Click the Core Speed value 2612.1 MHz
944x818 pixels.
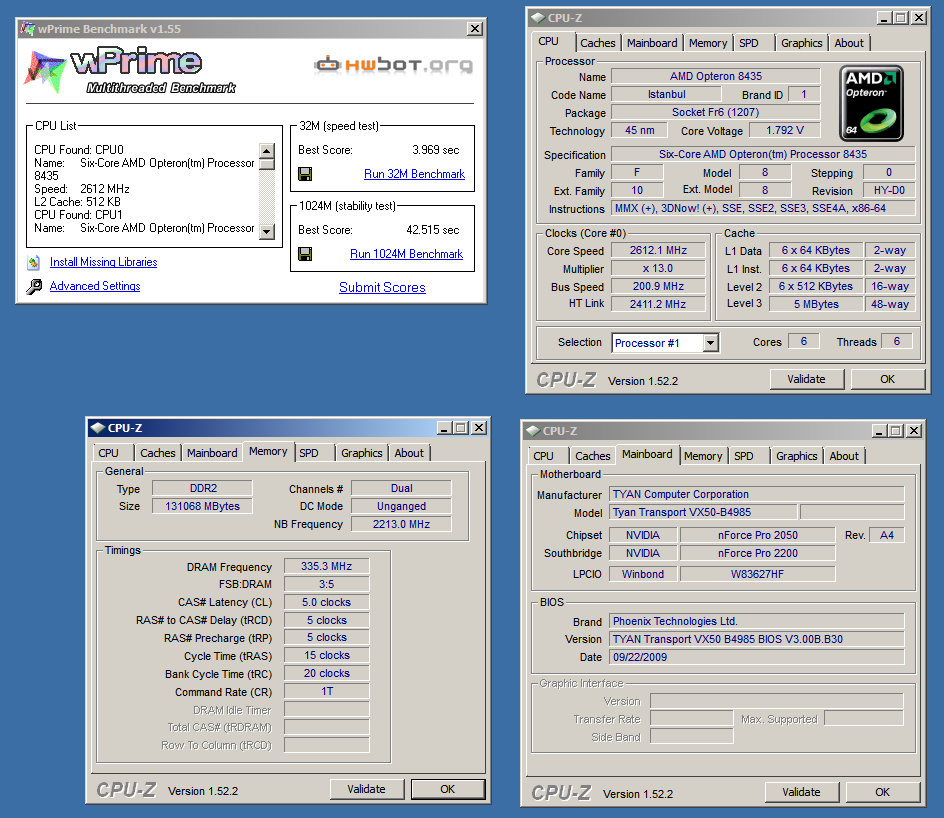coord(659,250)
